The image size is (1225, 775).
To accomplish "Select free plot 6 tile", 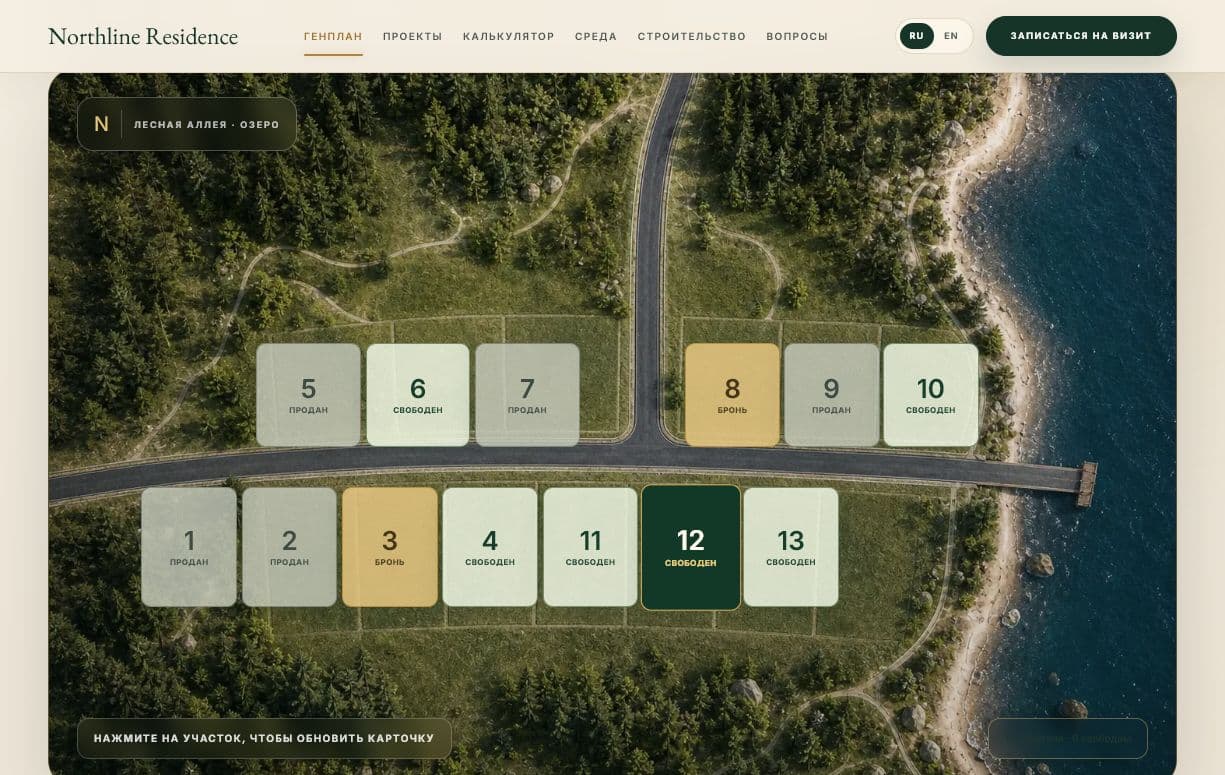I will (x=418, y=395).
